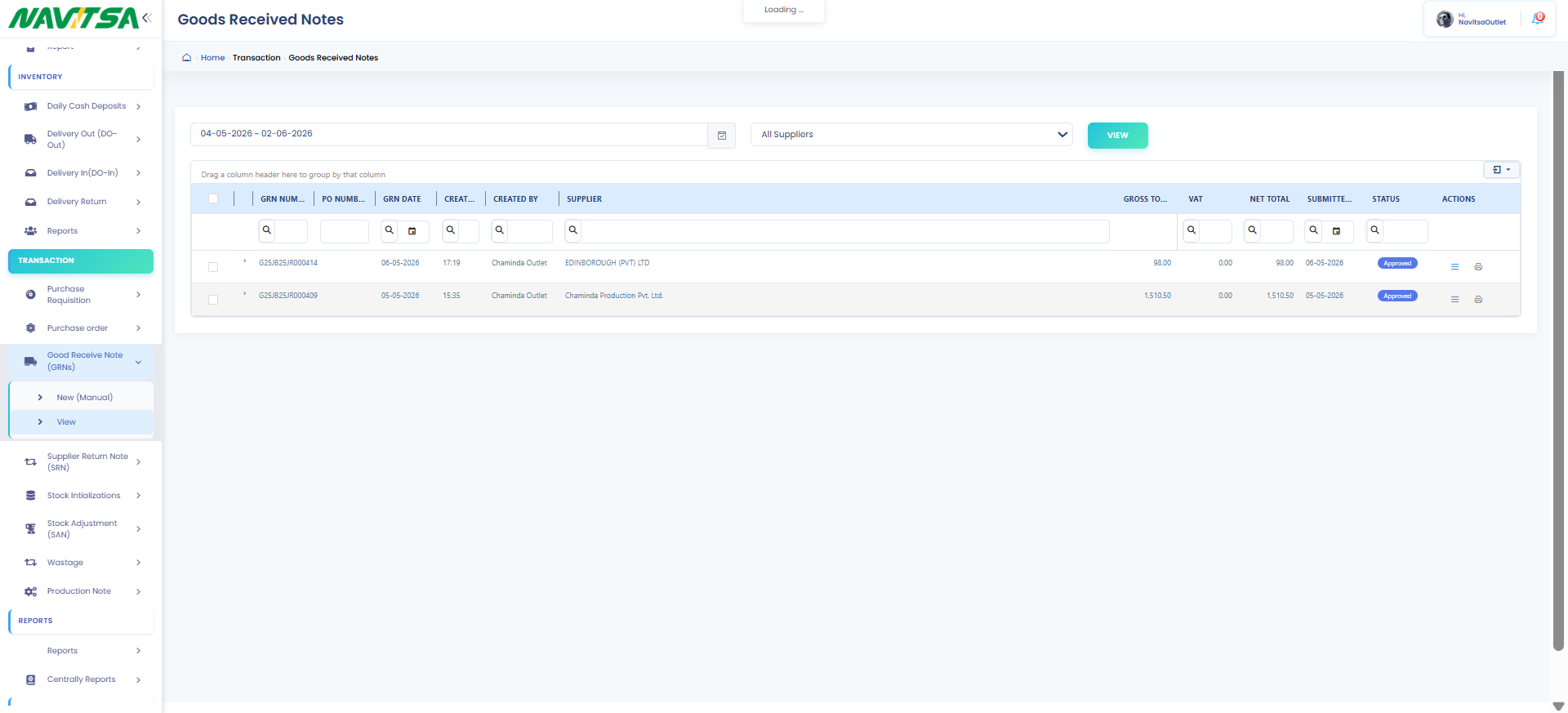Click supplier EDINBOROUGH (PVT) LTD cell

point(607,263)
